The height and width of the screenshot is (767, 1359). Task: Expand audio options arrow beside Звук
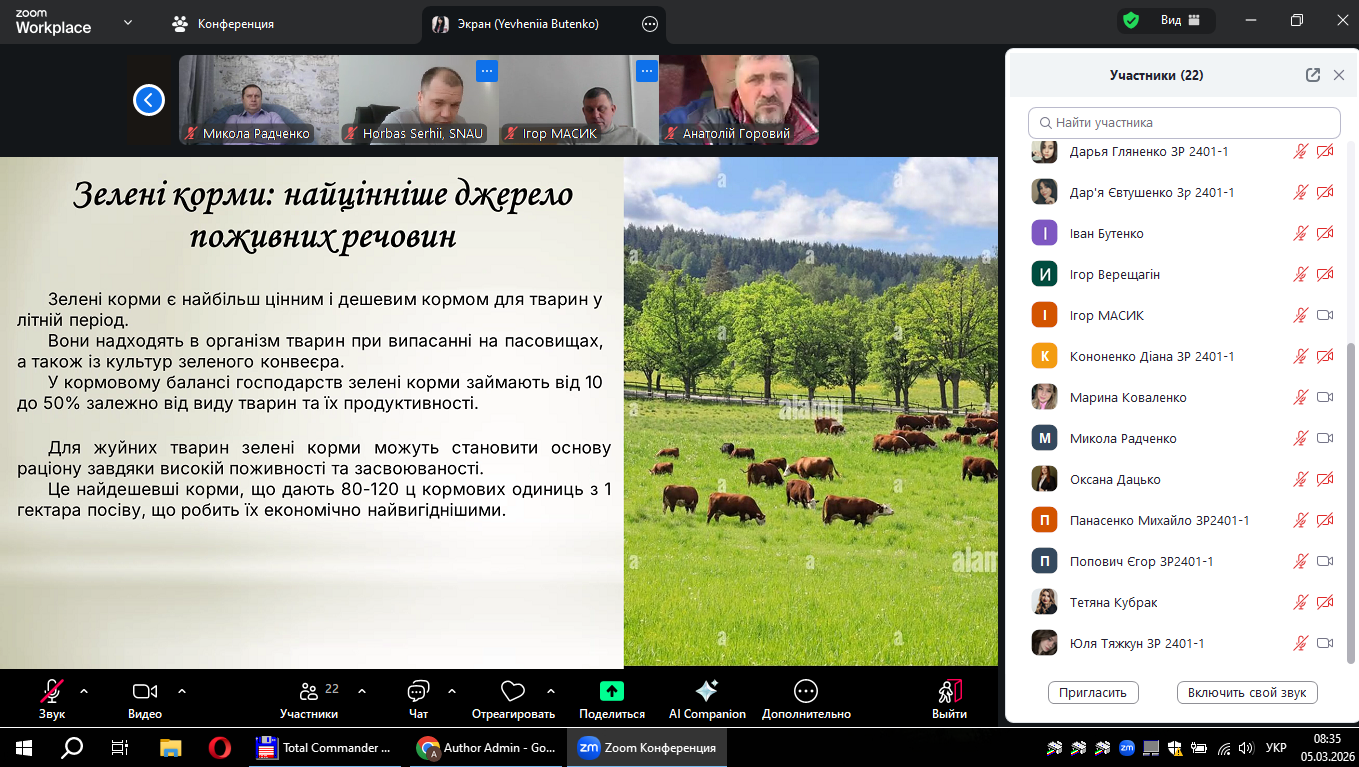point(84,691)
